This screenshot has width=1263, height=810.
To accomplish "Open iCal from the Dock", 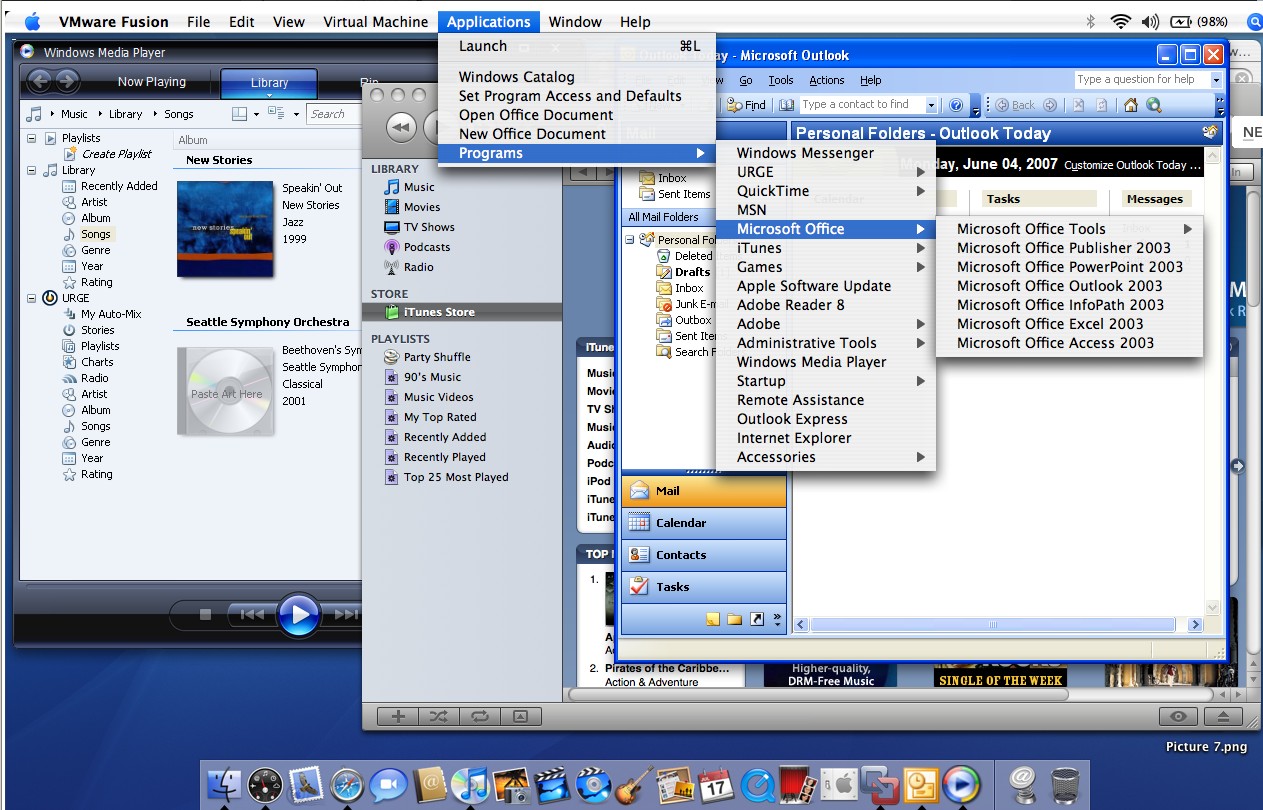I will coord(716,784).
